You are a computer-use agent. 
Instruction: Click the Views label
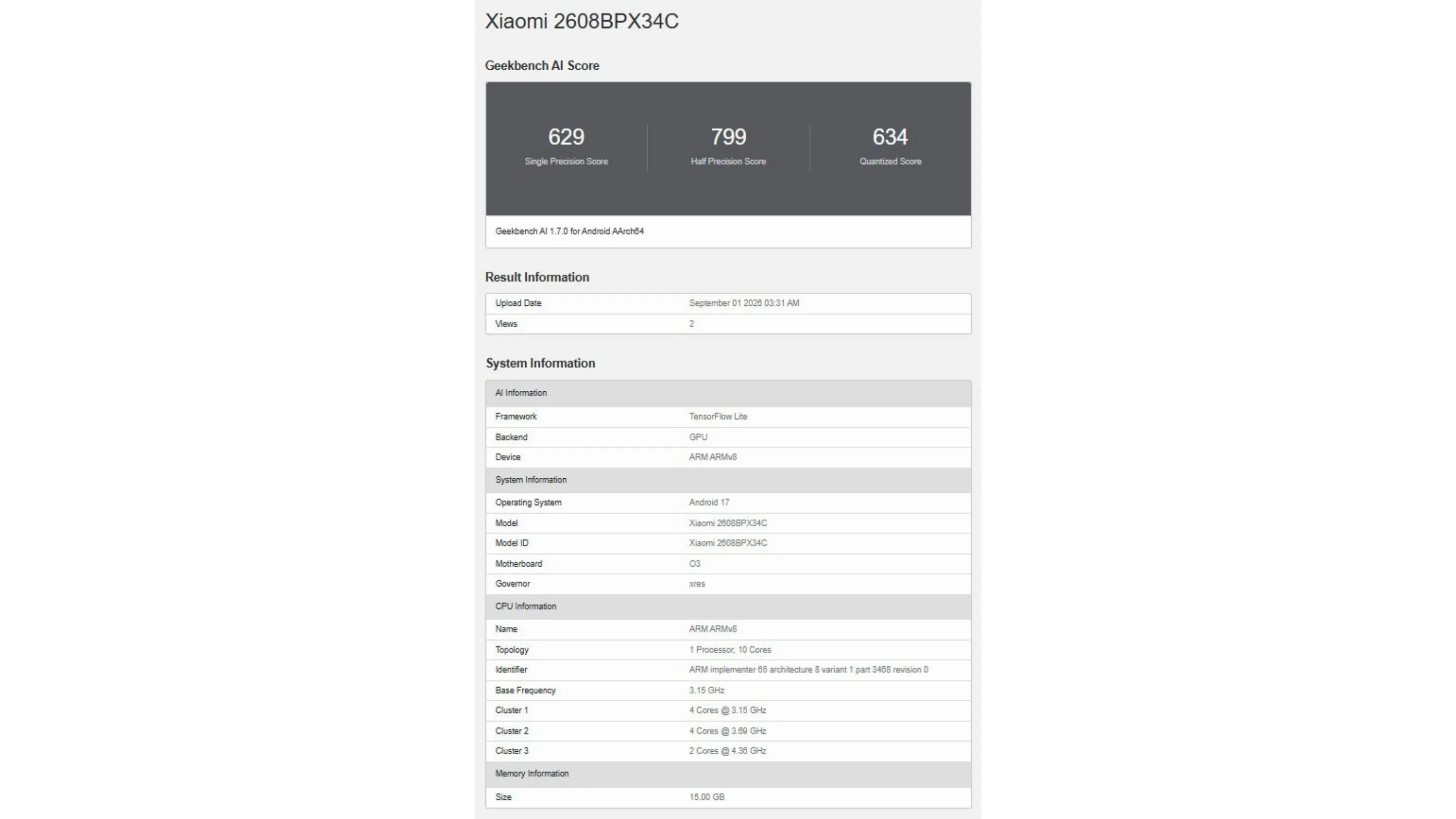506,324
